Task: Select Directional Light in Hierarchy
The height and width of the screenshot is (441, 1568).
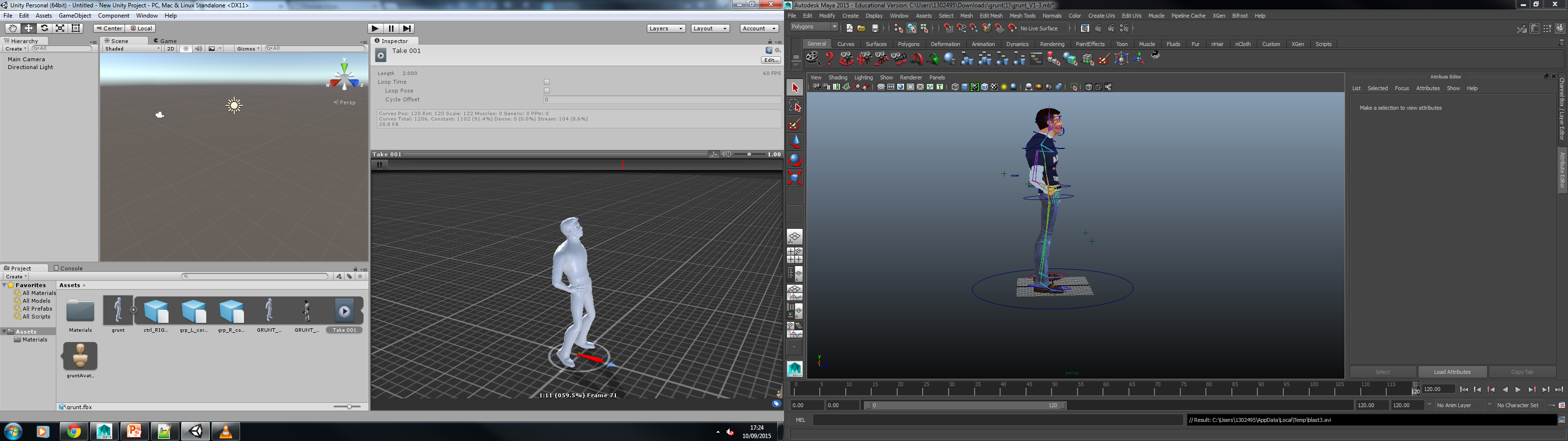Action: (30, 68)
